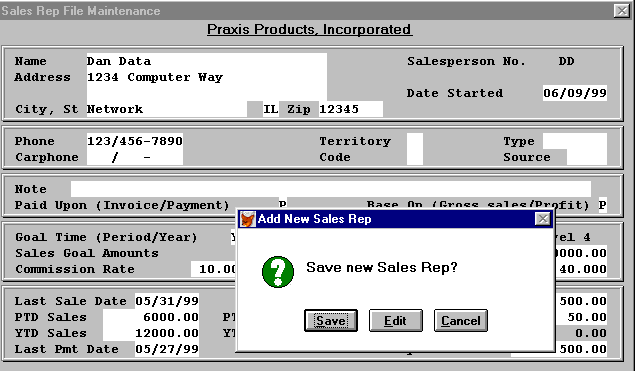Viewport: 636px width, 371px height.
Task: Click the PTD Sales field 6000.00
Action: pyautogui.click(x=150, y=317)
